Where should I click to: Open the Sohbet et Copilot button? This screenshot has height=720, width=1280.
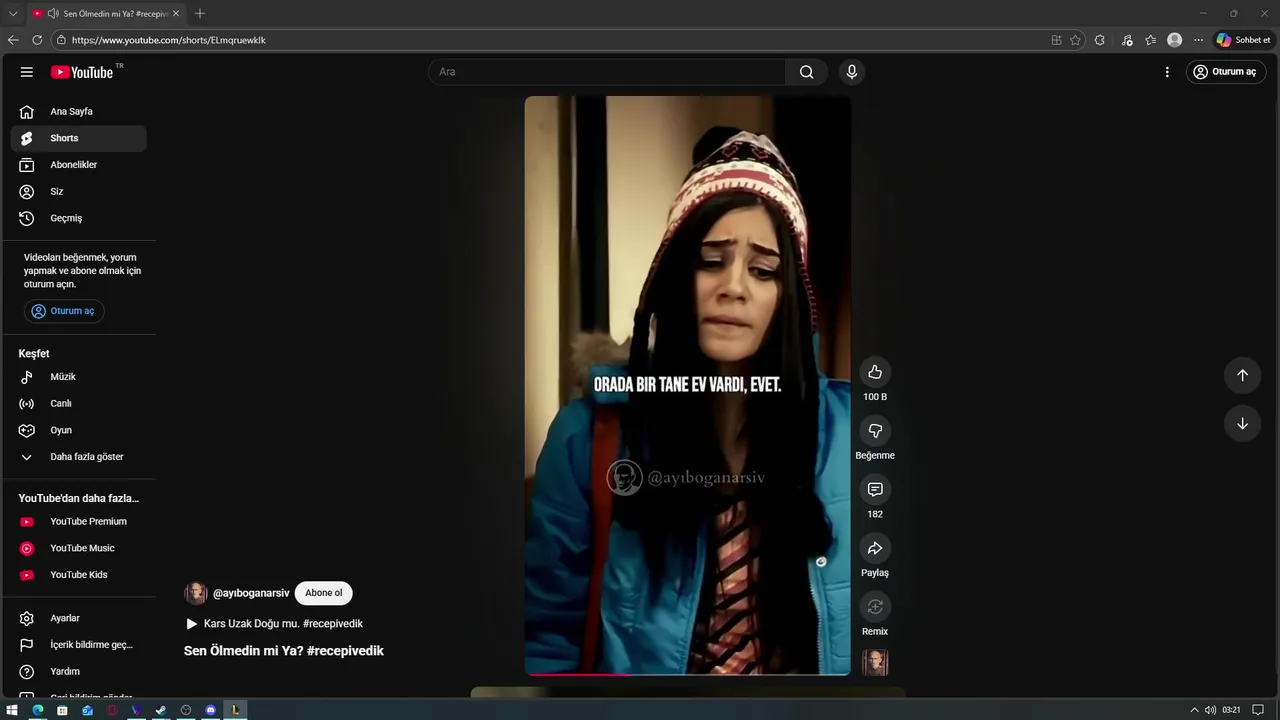tap(1243, 40)
